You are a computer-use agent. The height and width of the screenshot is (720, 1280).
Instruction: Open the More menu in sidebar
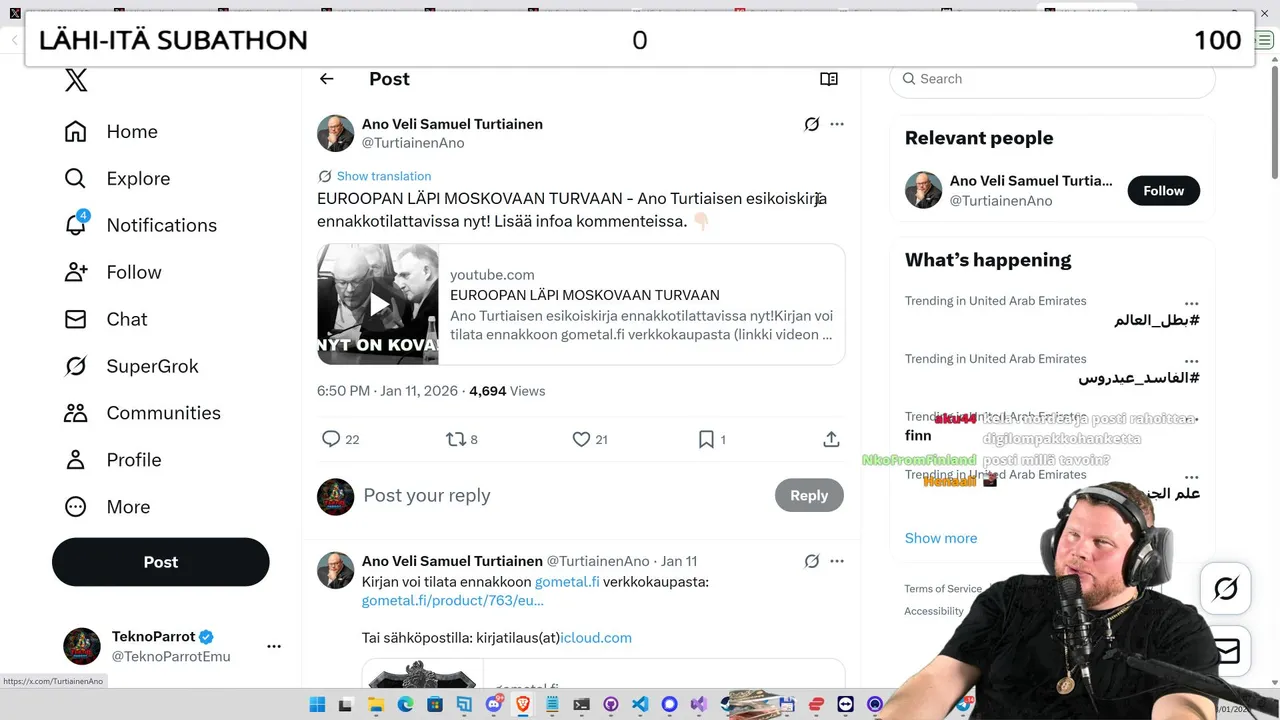[x=107, y=507]
